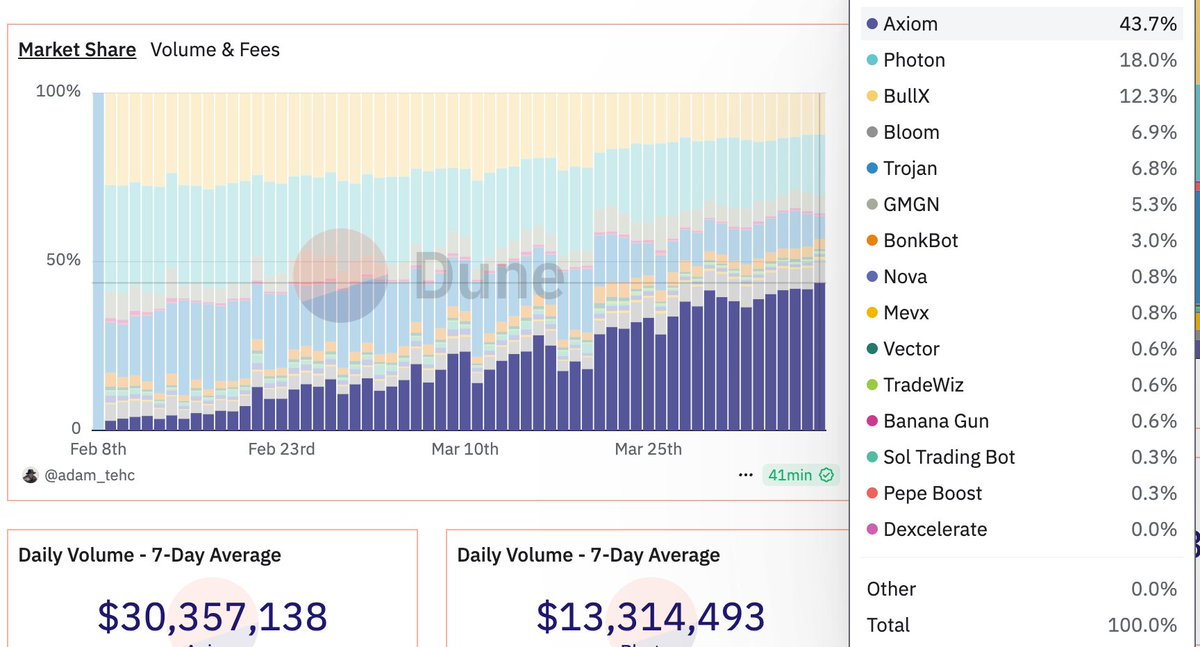Select the Sol Trading Bot legend entry
Screen dimensions: 1200x647
[x=1021, y=457]
